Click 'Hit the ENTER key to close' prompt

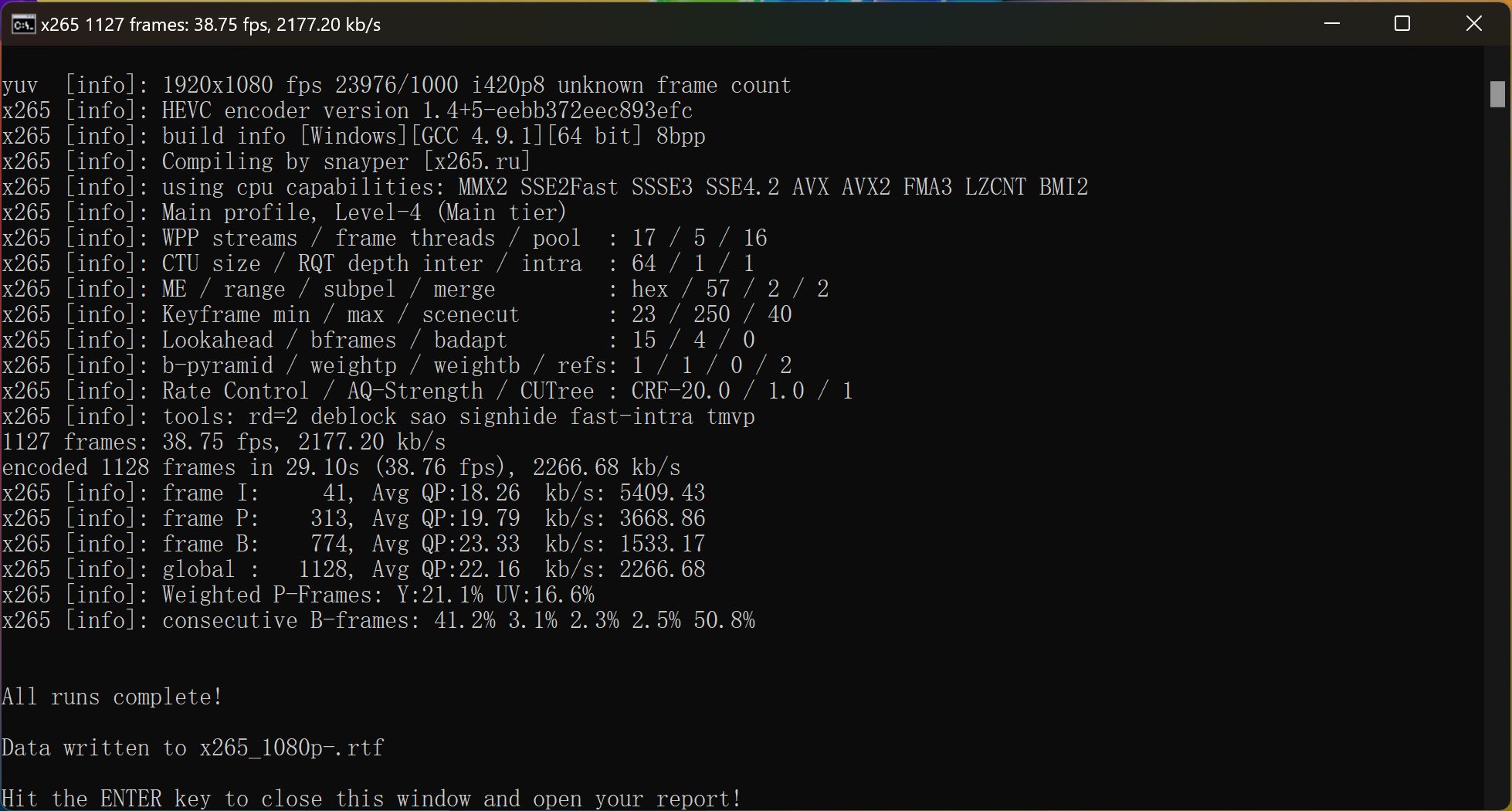coord(371,799)
